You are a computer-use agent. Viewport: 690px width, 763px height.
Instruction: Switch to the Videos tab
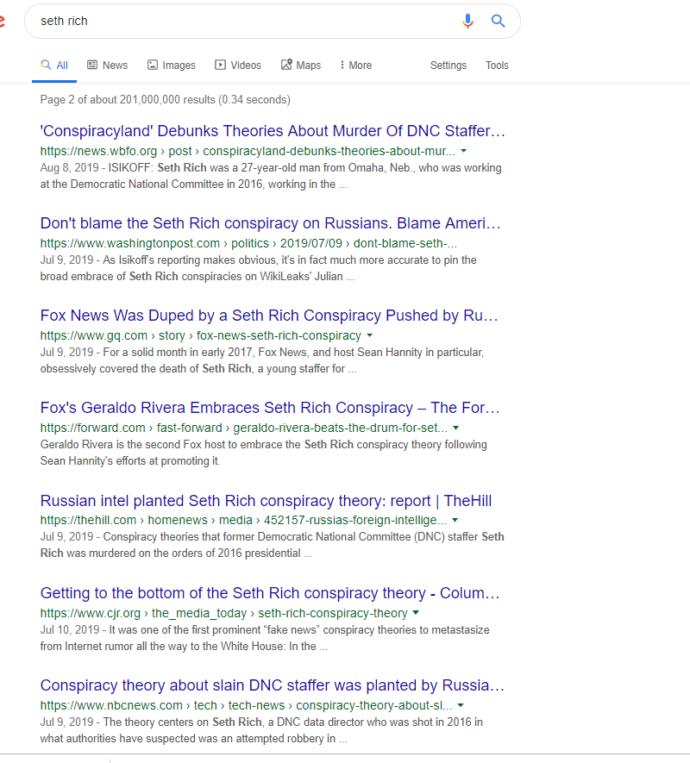tap(238, 65)
